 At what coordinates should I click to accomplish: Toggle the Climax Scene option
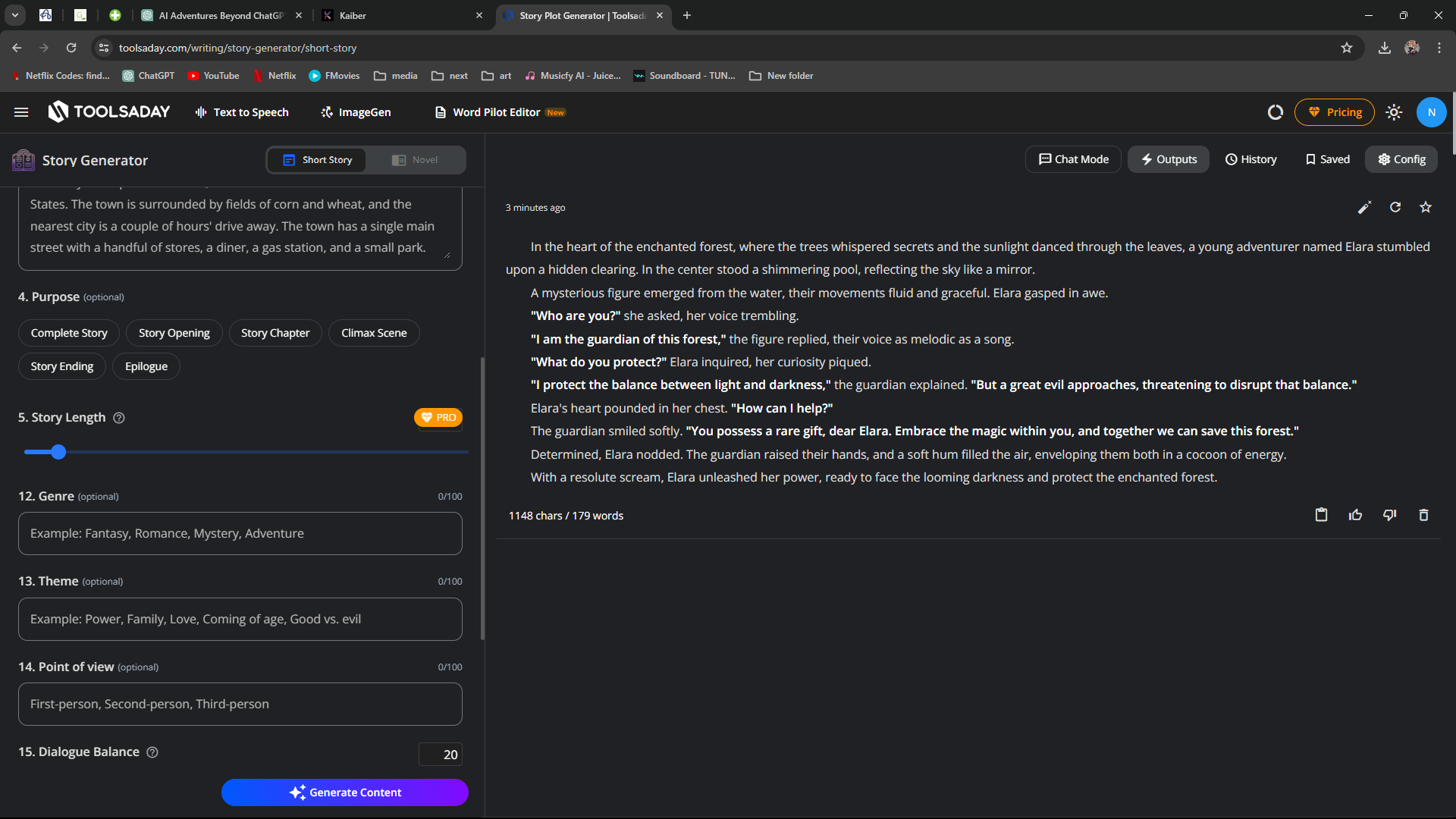pos(374,332)
